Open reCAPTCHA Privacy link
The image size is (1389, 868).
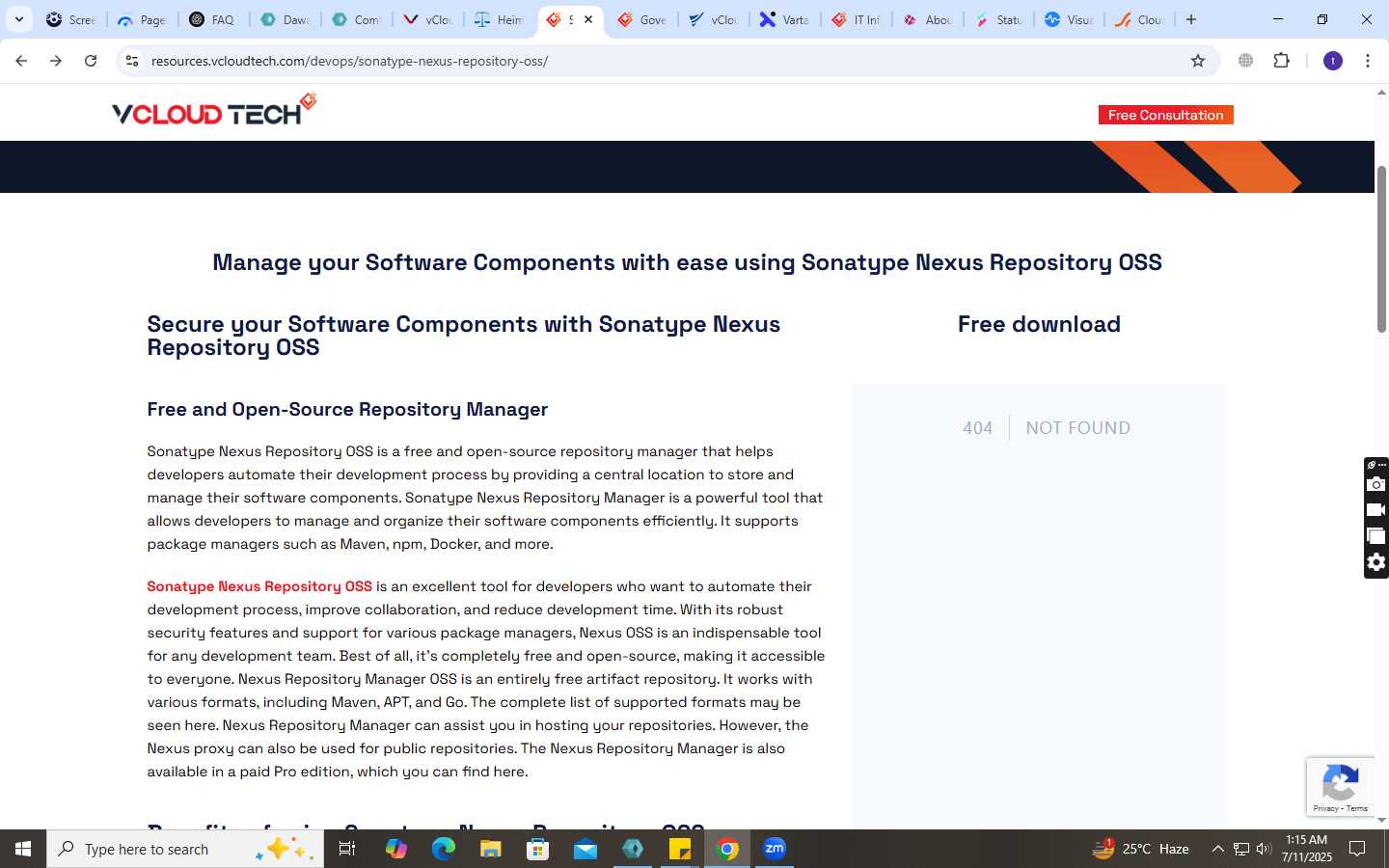tap(1325, 808)
